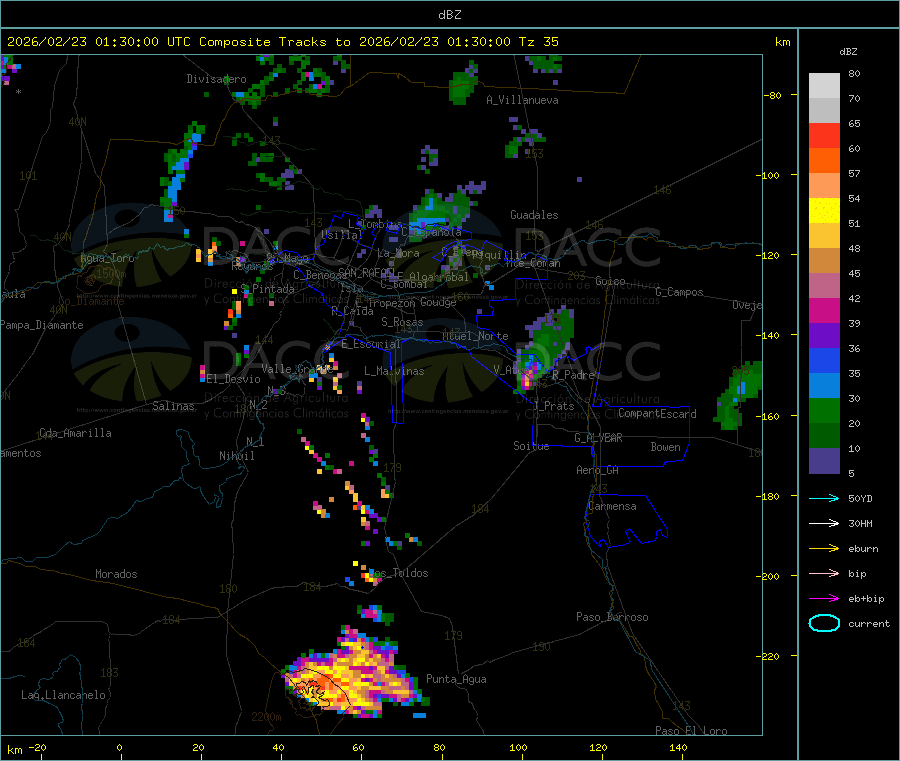Click the blue 36 dBZ color swatch

click(824, 360)
